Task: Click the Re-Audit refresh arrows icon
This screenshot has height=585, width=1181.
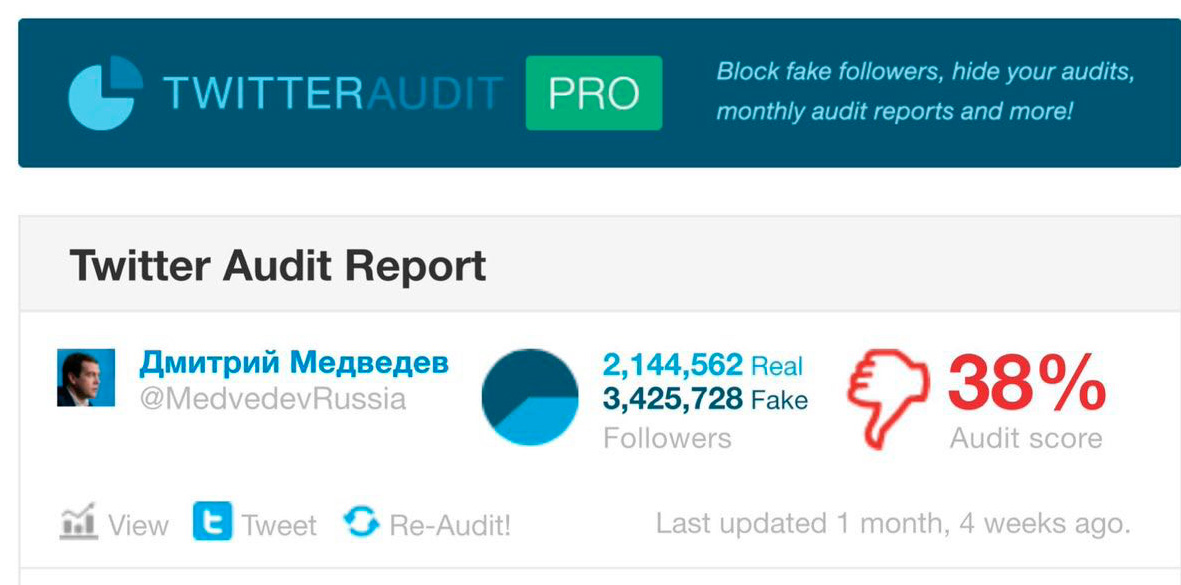Action: pos(361,522)
